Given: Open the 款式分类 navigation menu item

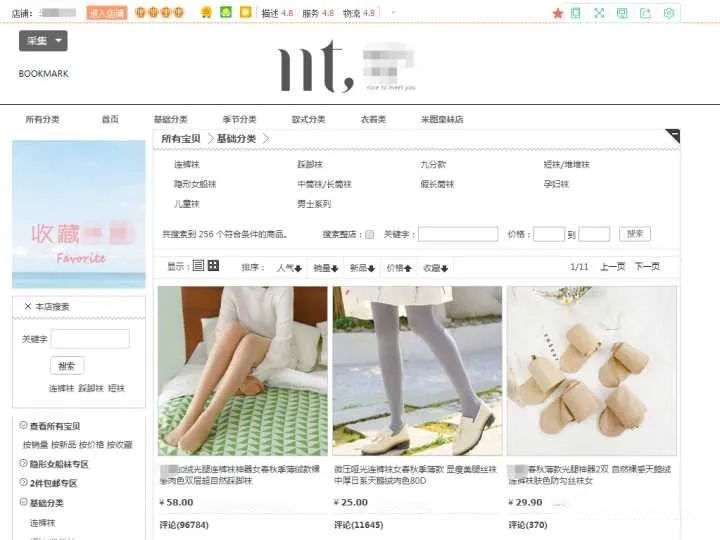Looking at the screenshot, I should pyautogui.click(x=309, y=119).
